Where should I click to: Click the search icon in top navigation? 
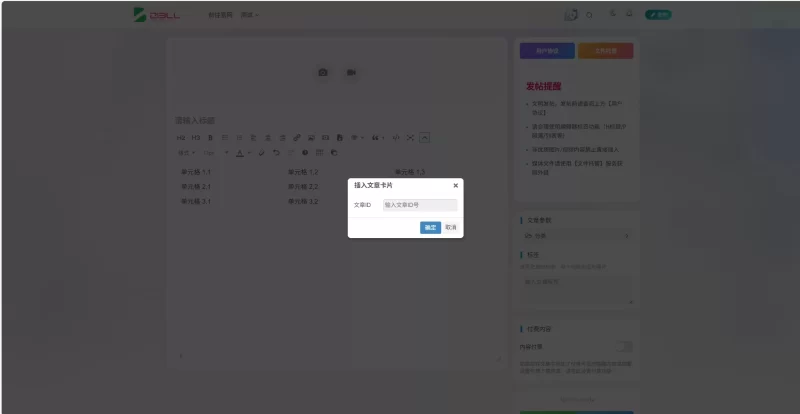pos(589,15)
